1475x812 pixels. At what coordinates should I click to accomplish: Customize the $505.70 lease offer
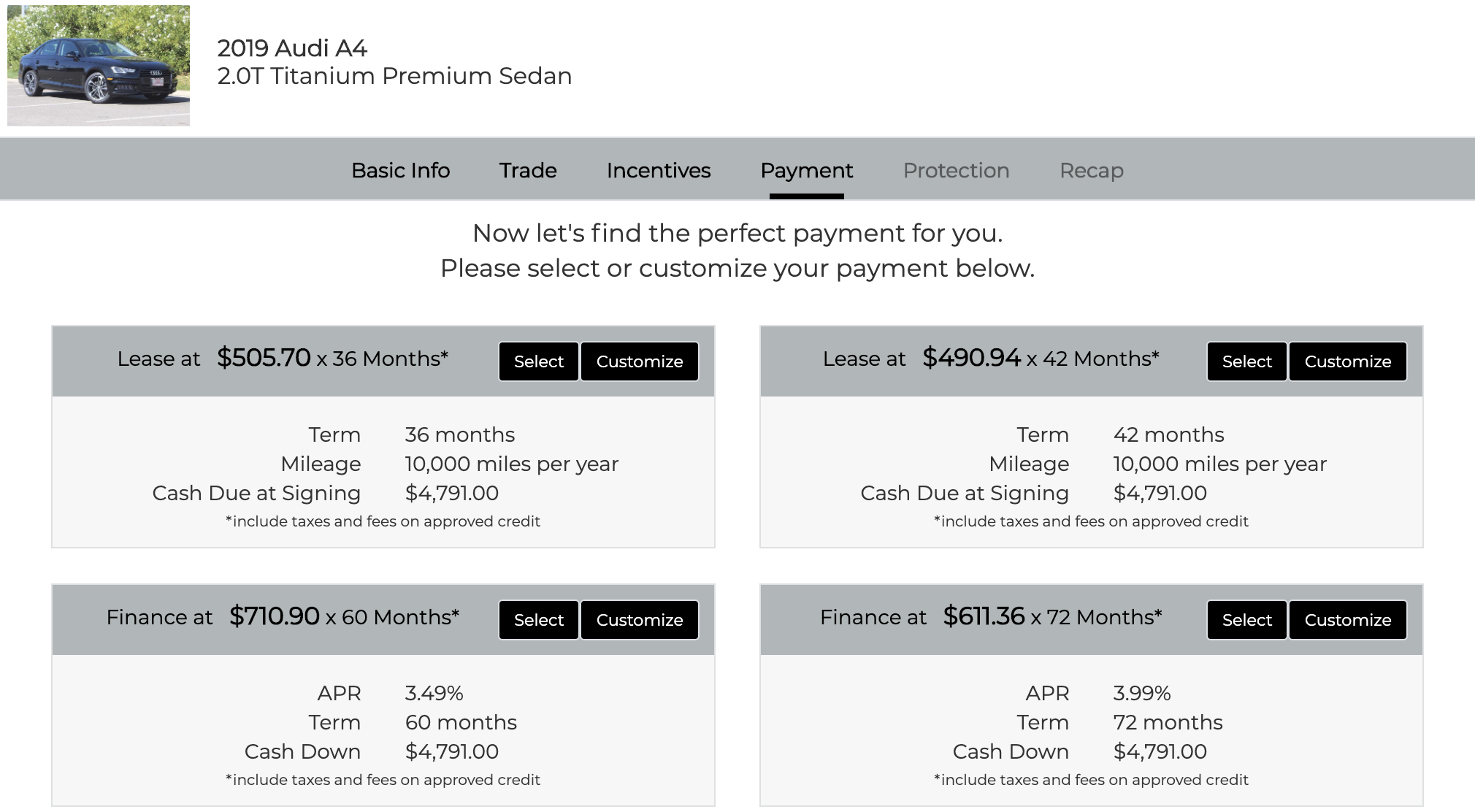(640, 361)
